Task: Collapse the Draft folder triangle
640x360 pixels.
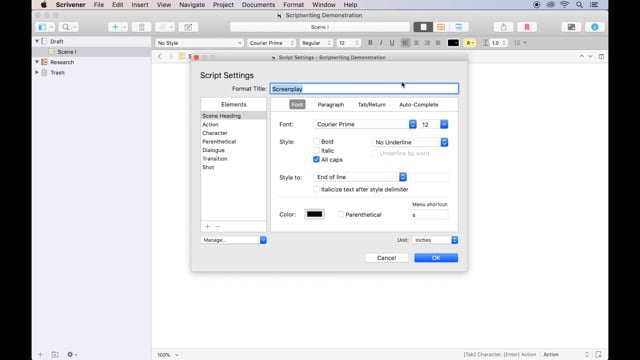Action: tap(37, 41)
